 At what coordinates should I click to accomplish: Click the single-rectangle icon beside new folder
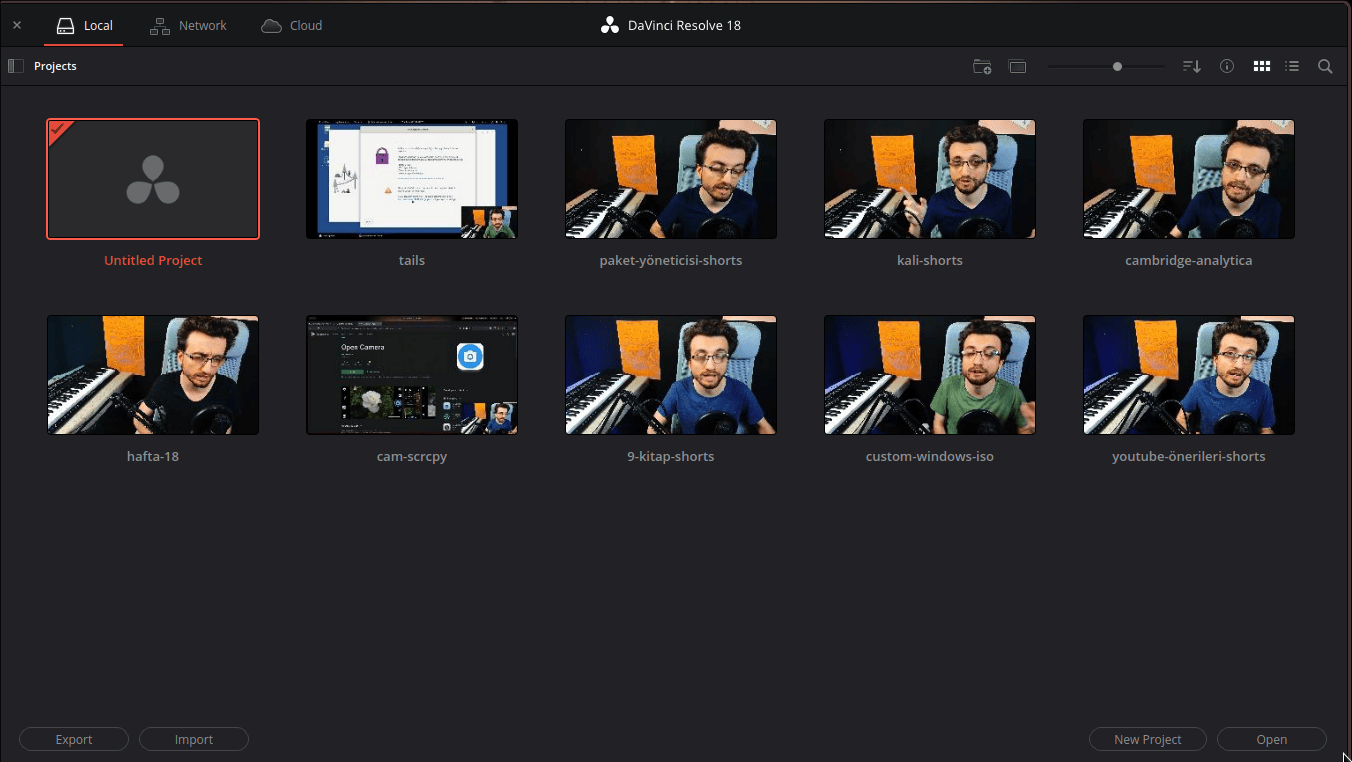[1018, 67]
